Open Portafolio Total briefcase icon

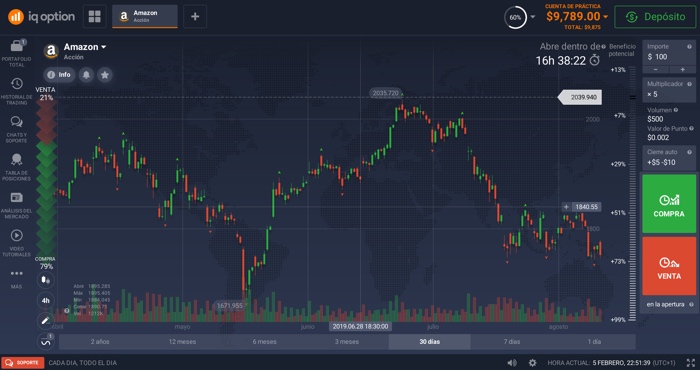(x=17, y=46)
